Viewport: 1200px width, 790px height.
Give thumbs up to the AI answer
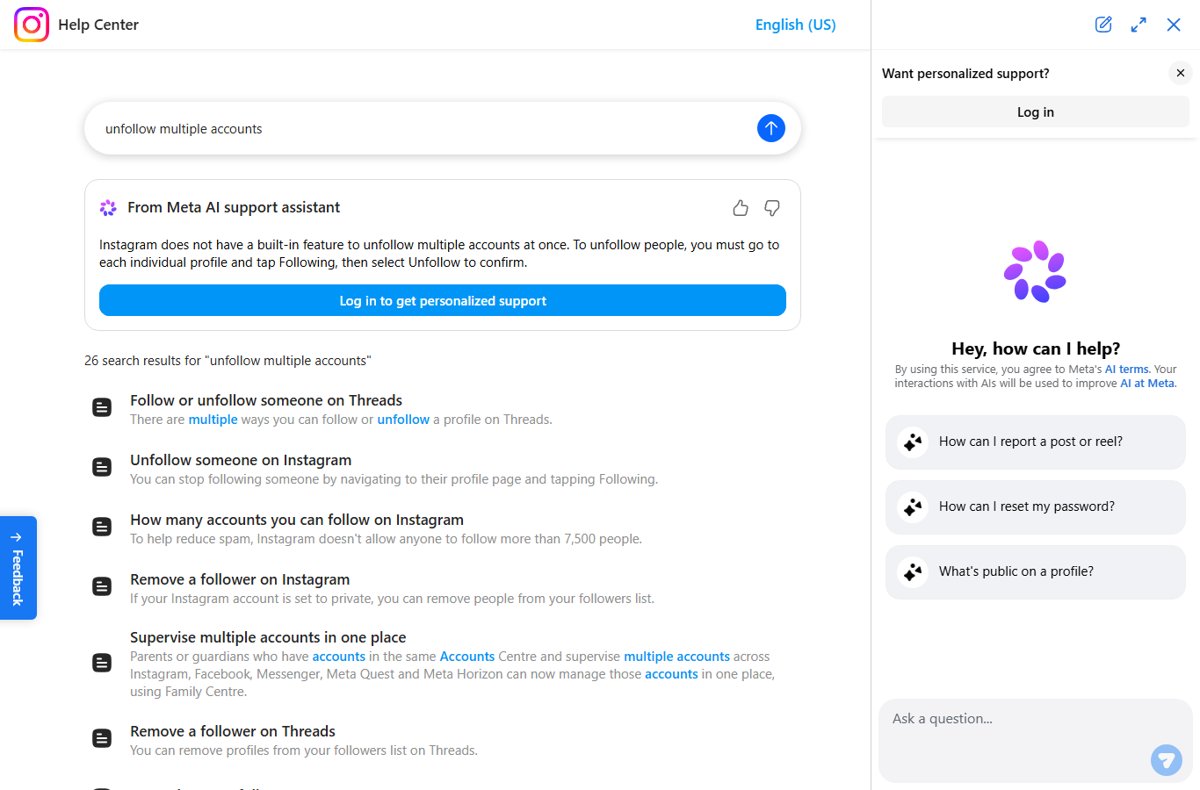pos(740,208)
